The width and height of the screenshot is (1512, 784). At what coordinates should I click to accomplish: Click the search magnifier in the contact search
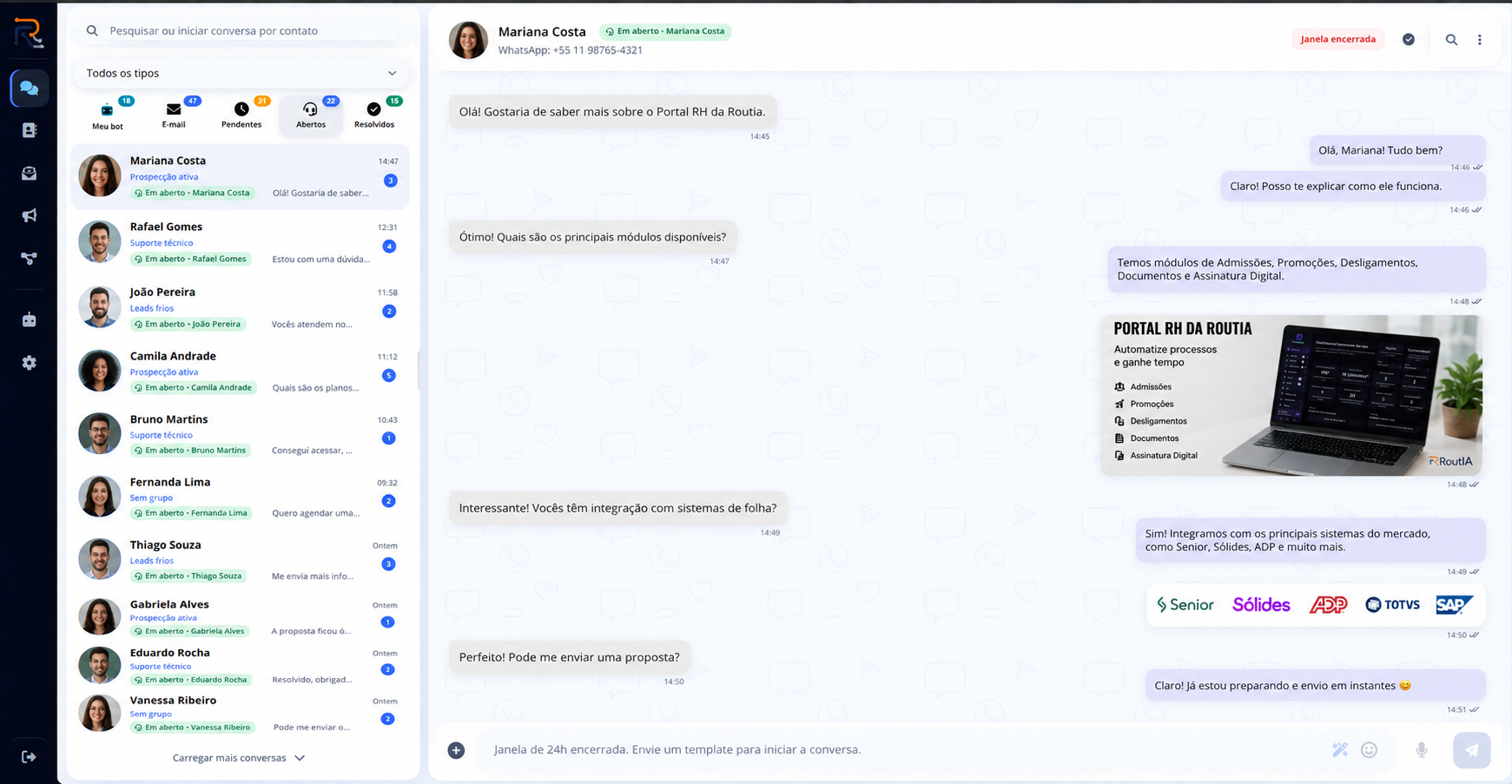(92, 30)
